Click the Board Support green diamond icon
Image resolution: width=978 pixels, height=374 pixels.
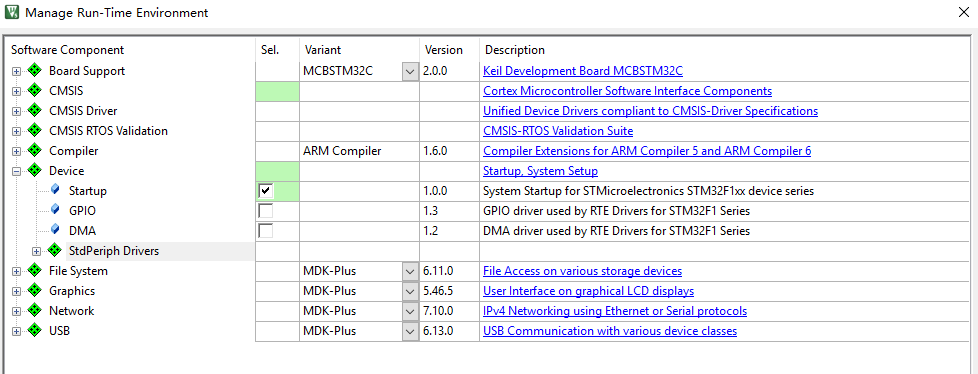click(34, 71)
